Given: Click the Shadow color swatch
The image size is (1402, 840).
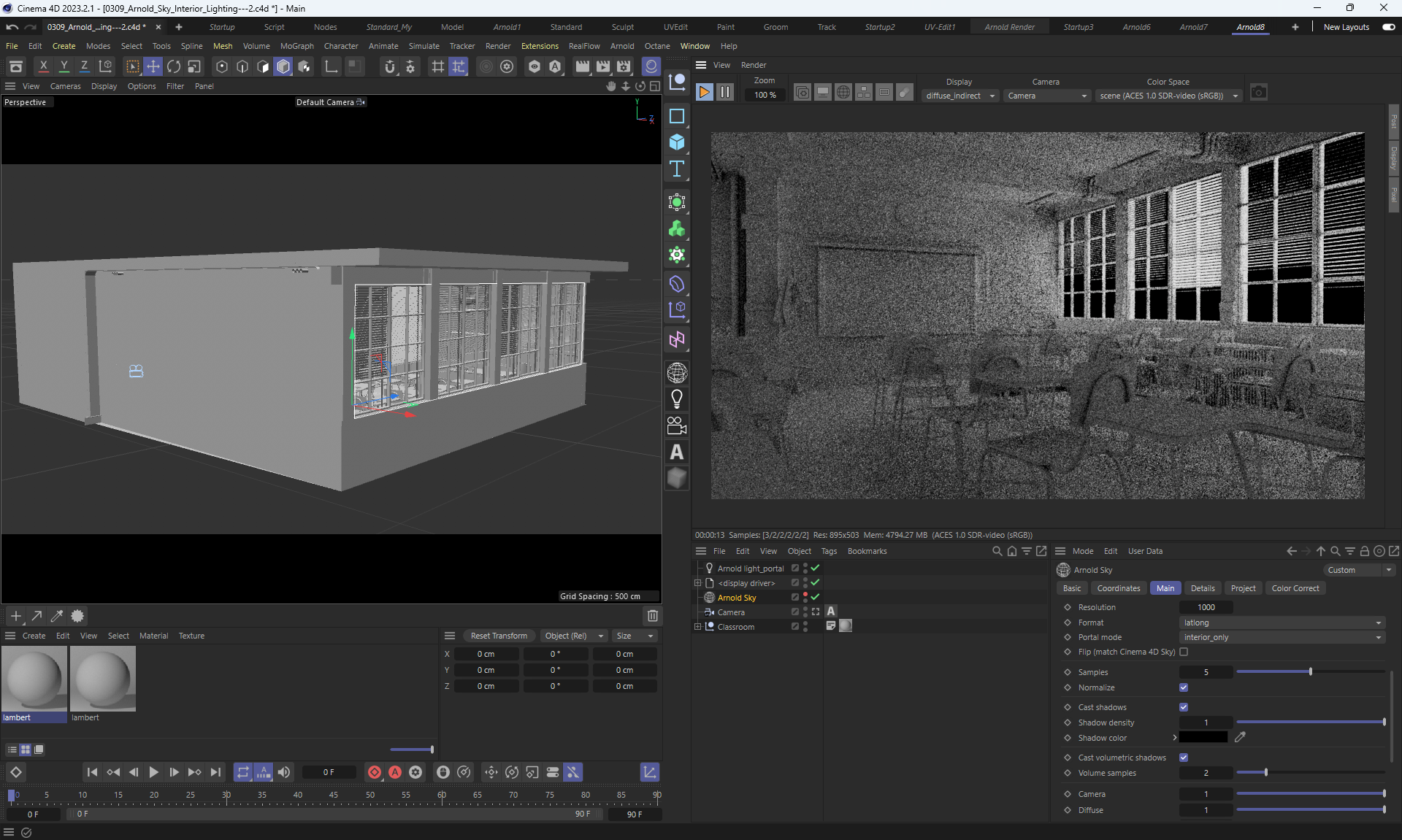Looking at the screenshot, I should [1203, 738].
